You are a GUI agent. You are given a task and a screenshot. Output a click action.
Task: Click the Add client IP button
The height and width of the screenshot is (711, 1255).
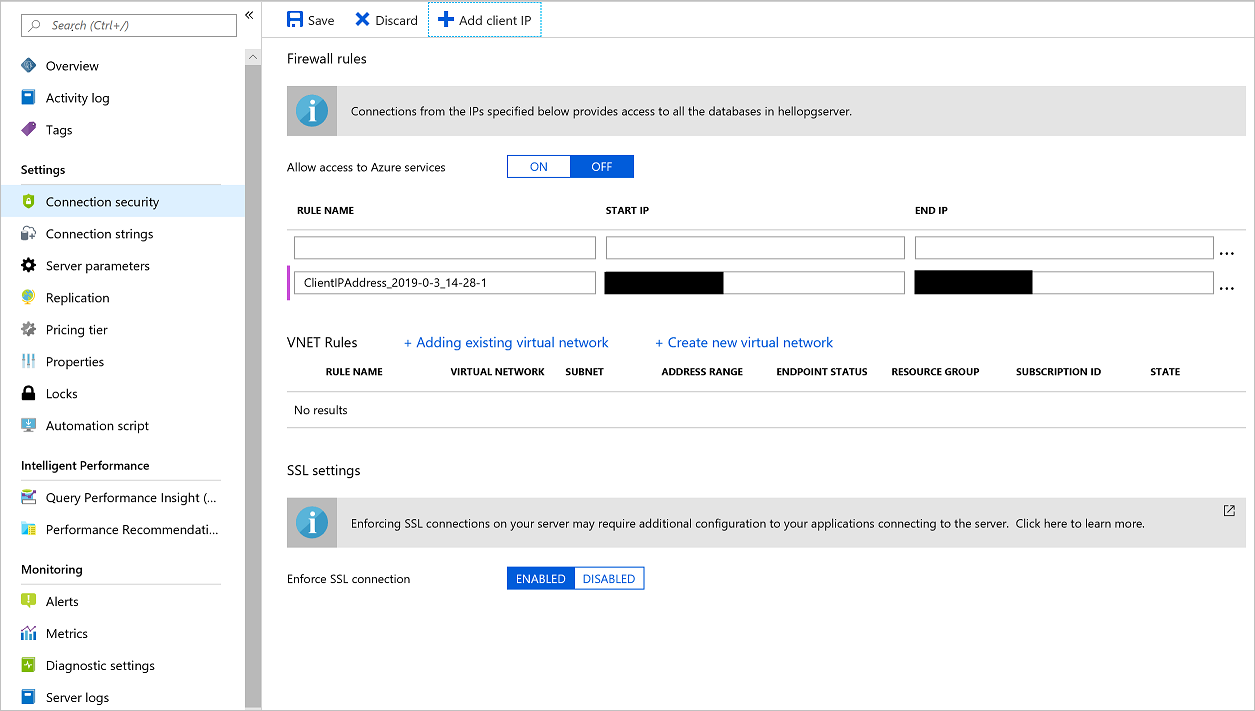pos(485,20)
